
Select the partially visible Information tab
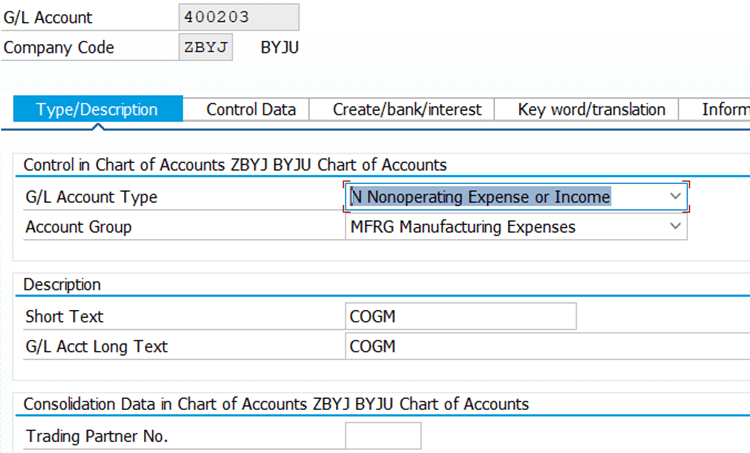coord(724,109)
